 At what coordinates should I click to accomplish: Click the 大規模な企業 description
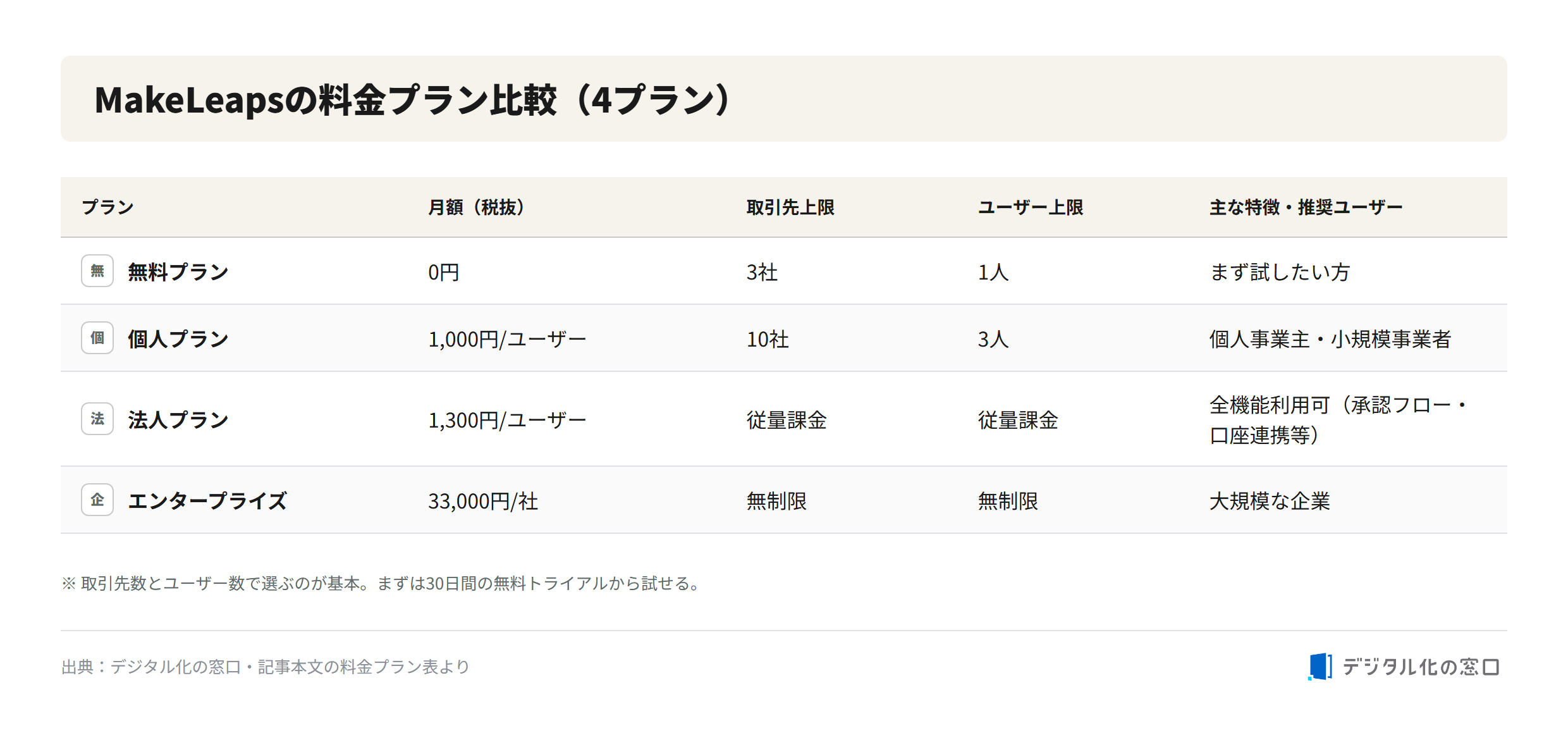(x=1270, y=501)
